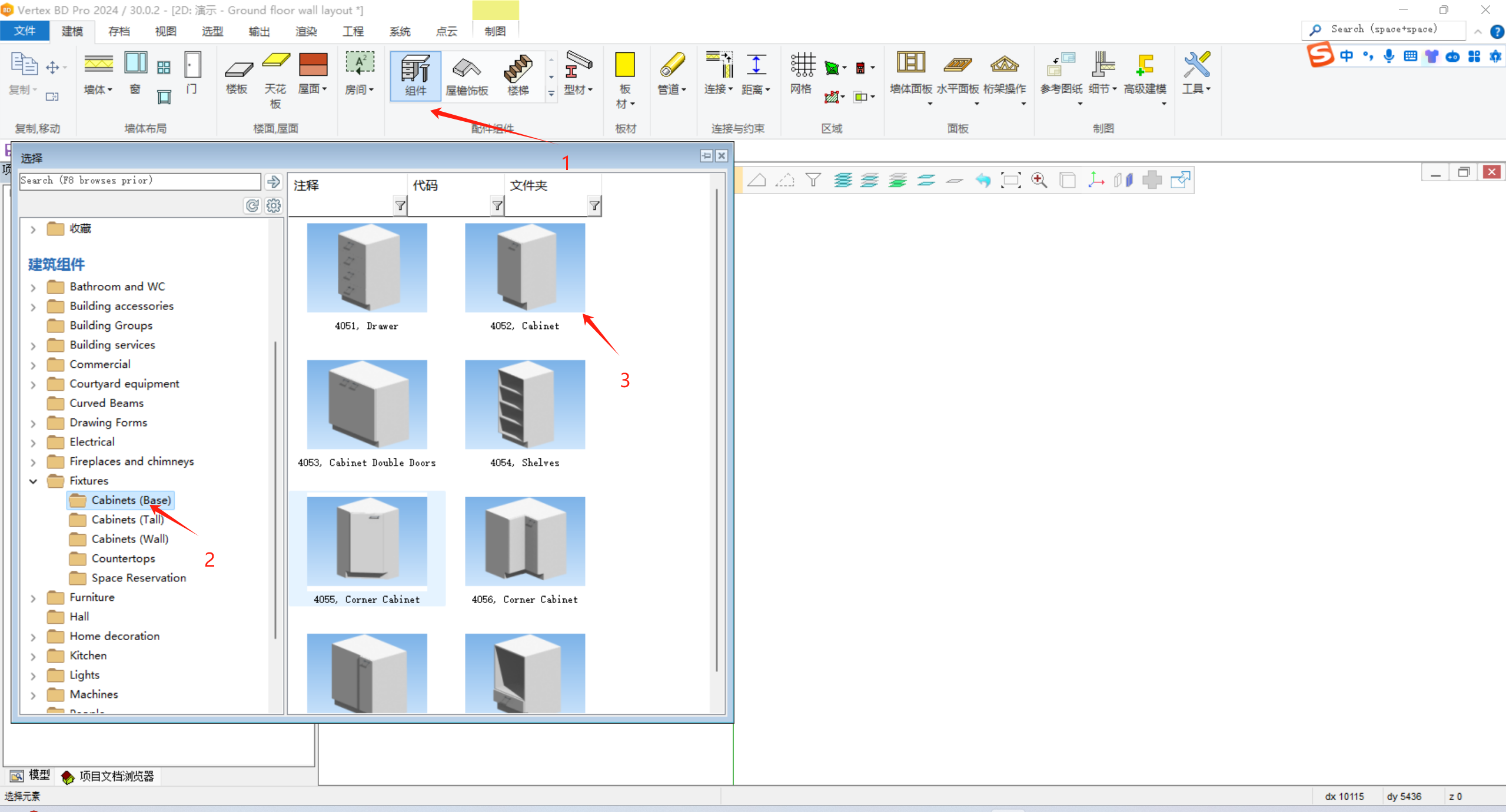The image size is (1506, 812).
Task: Click the search go arrow button
Action: pyautogui.click(x=273, y=181)
